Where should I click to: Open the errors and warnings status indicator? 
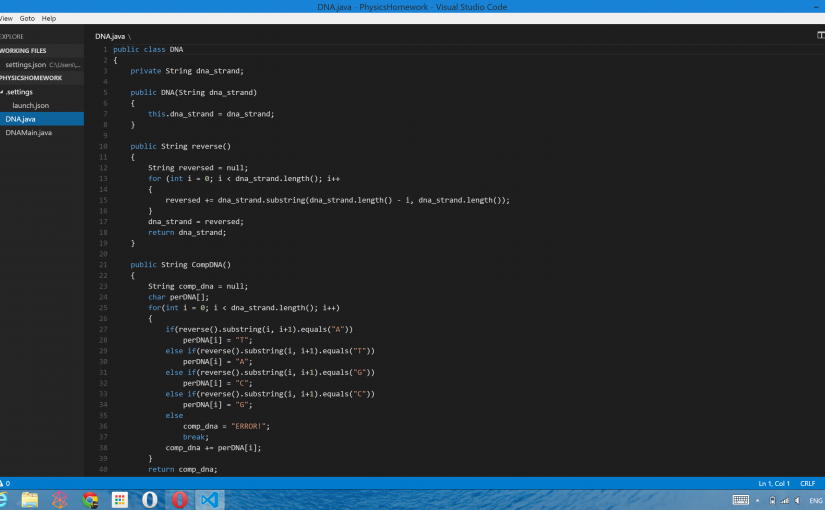click(x=5, y=483)
